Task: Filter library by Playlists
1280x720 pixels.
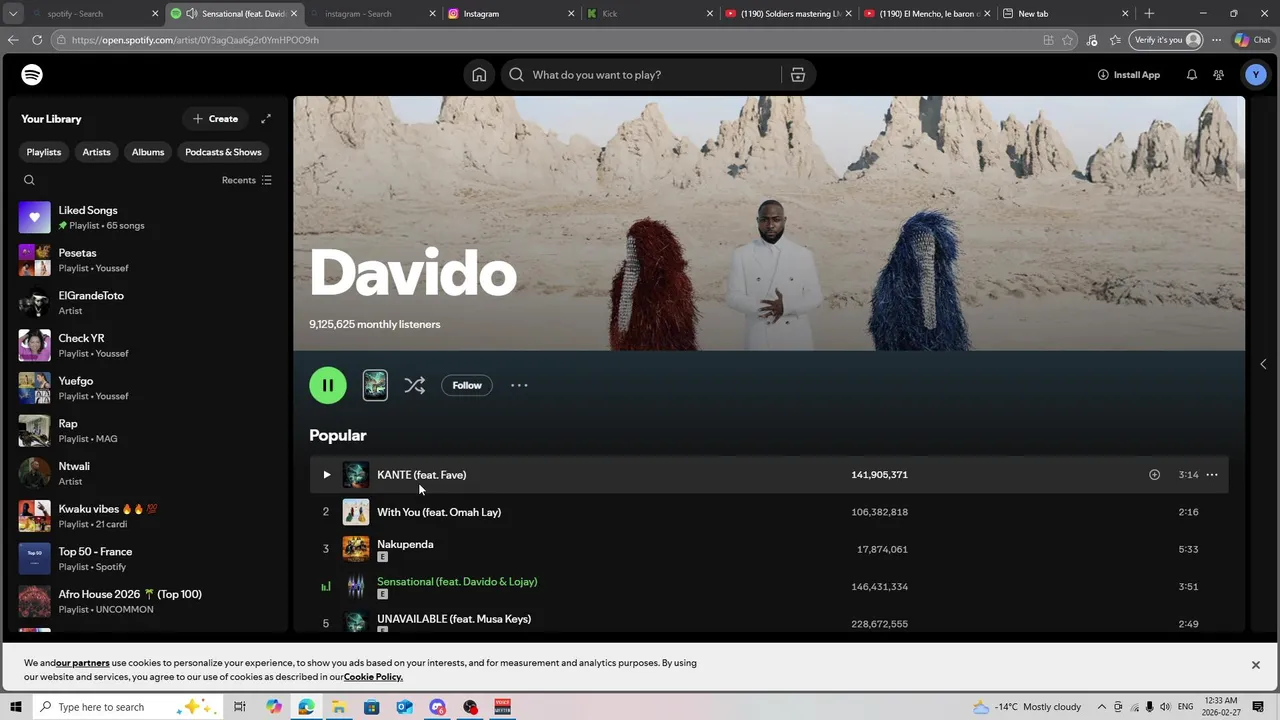Action: pos(44,152)
